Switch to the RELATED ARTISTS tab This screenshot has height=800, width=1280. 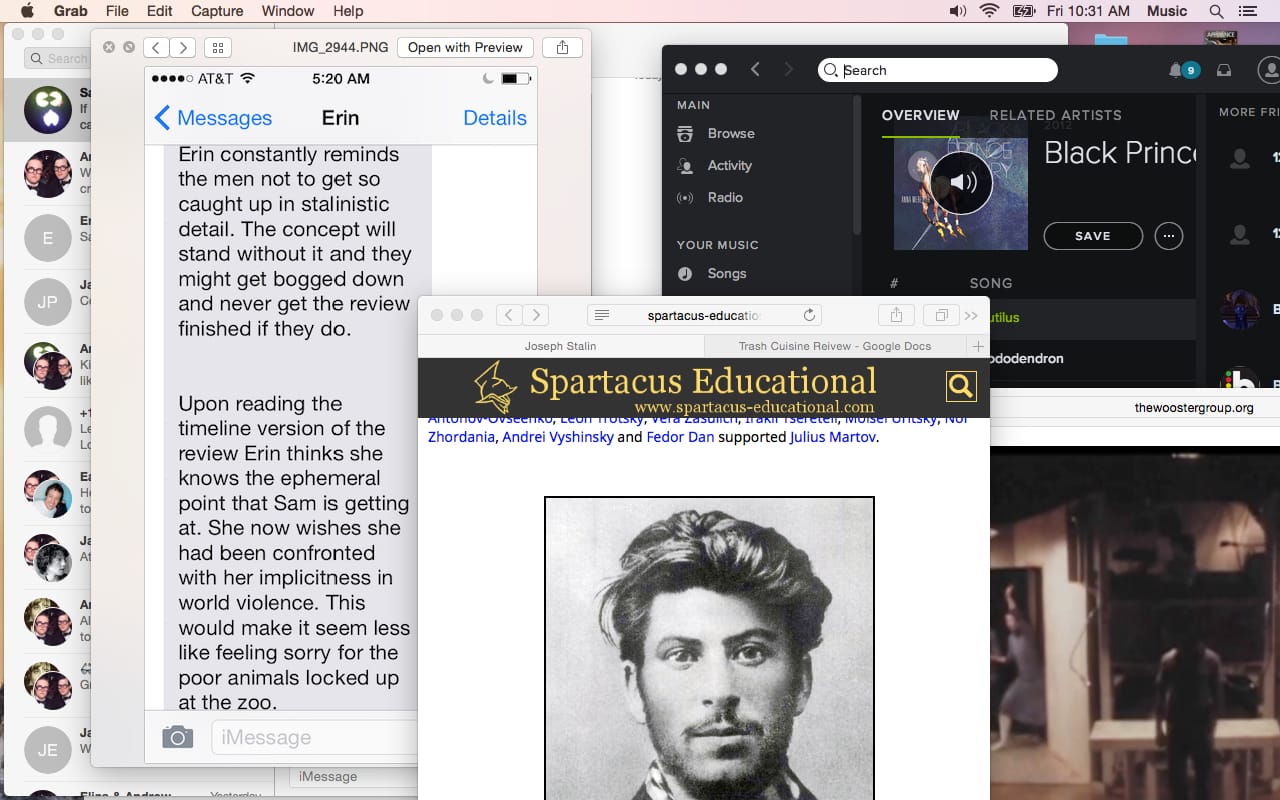1055,115
